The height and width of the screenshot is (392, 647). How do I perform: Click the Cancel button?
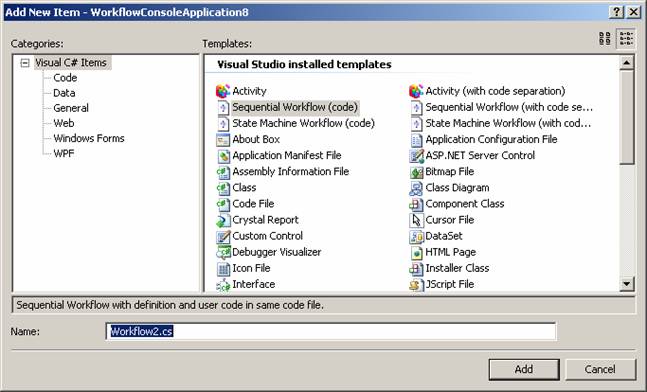click(x=600, y=369)
